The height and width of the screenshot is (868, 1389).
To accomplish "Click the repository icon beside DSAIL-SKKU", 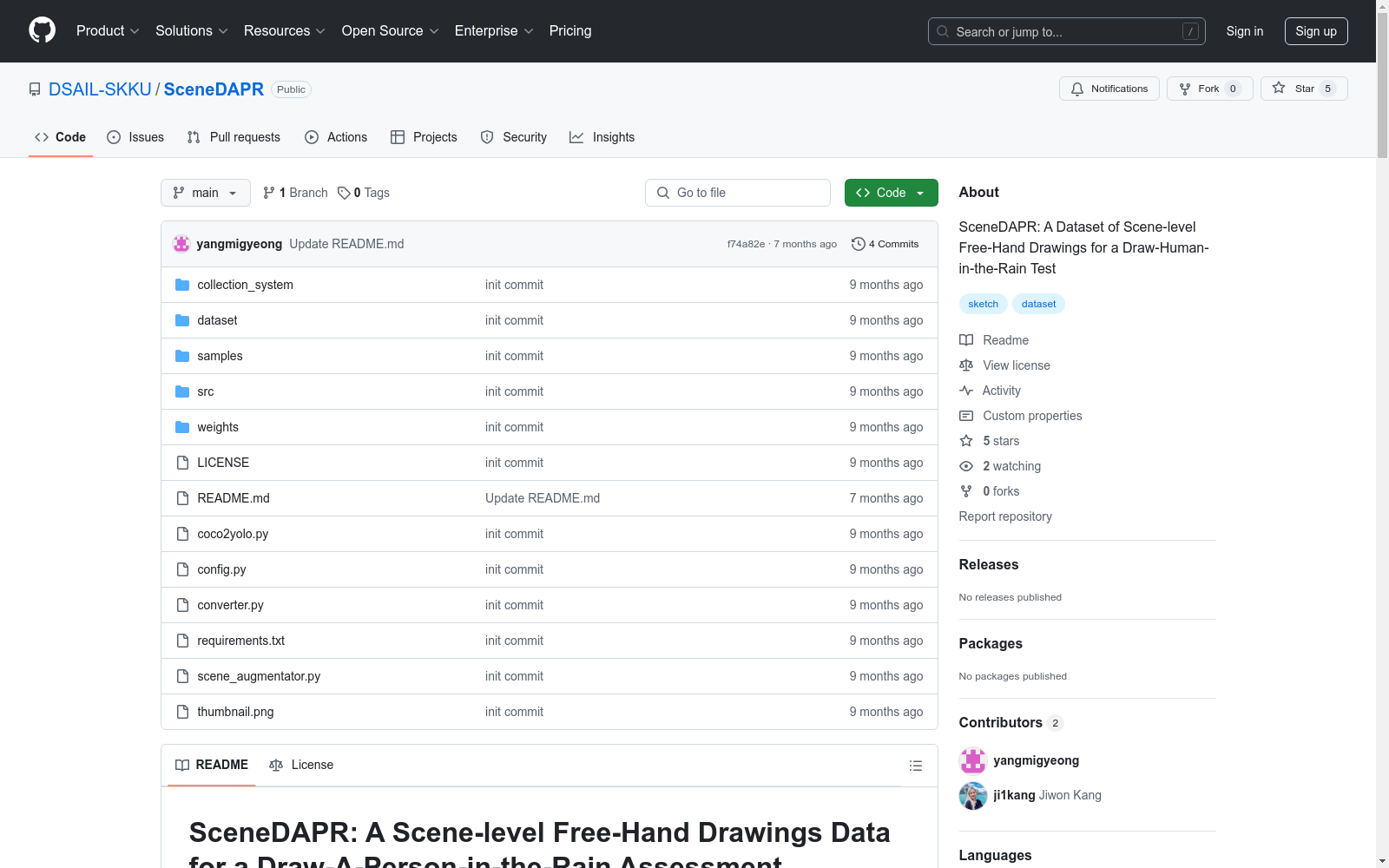I will [35, 89].
